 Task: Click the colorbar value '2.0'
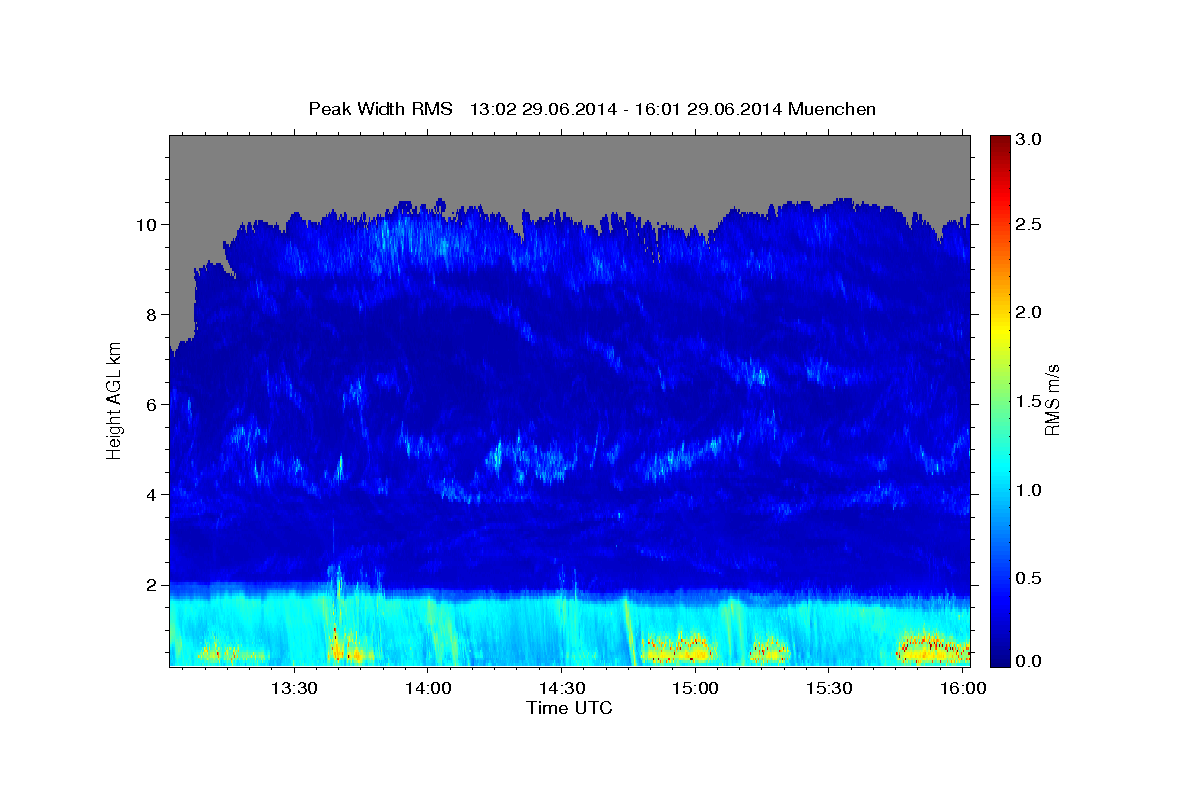[x=1029, y=313]
